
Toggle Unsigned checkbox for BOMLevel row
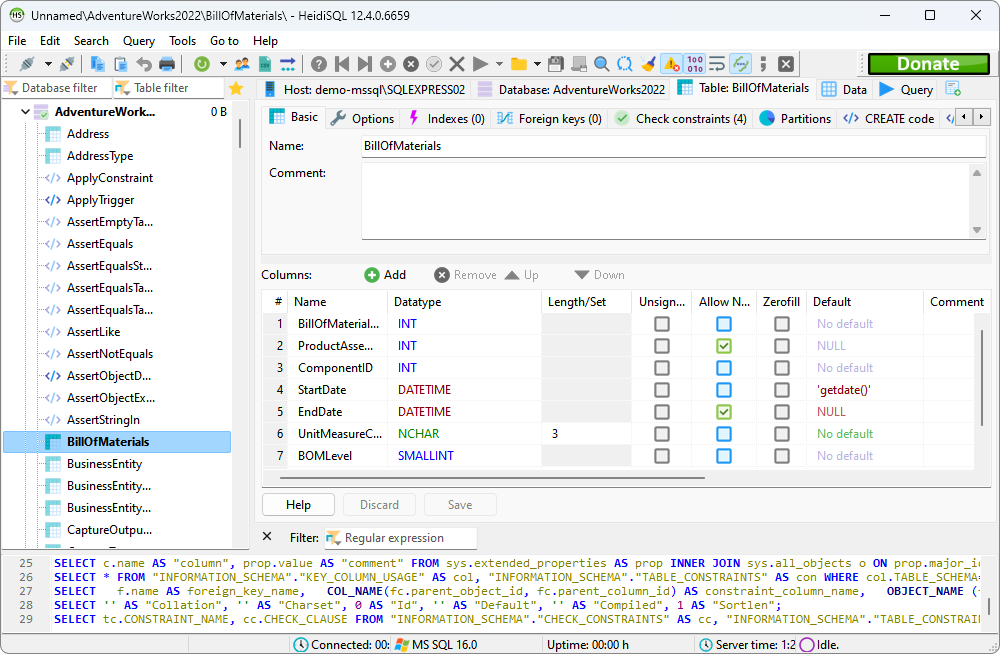[x=662, y=456]
